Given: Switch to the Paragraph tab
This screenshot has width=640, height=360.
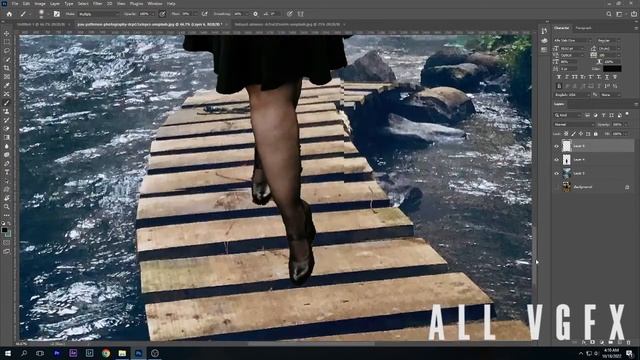Looking at the screenshot, I should pyautogui.click(x=583, y=28).
